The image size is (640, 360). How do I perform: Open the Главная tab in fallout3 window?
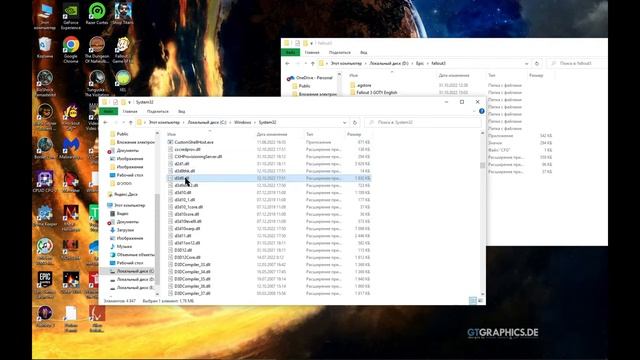tap(312, 52)
